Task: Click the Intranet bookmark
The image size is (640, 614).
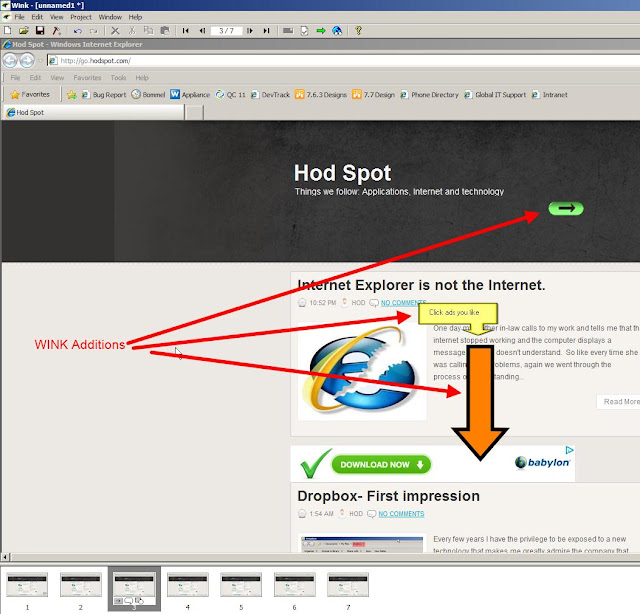Action: 549,95
